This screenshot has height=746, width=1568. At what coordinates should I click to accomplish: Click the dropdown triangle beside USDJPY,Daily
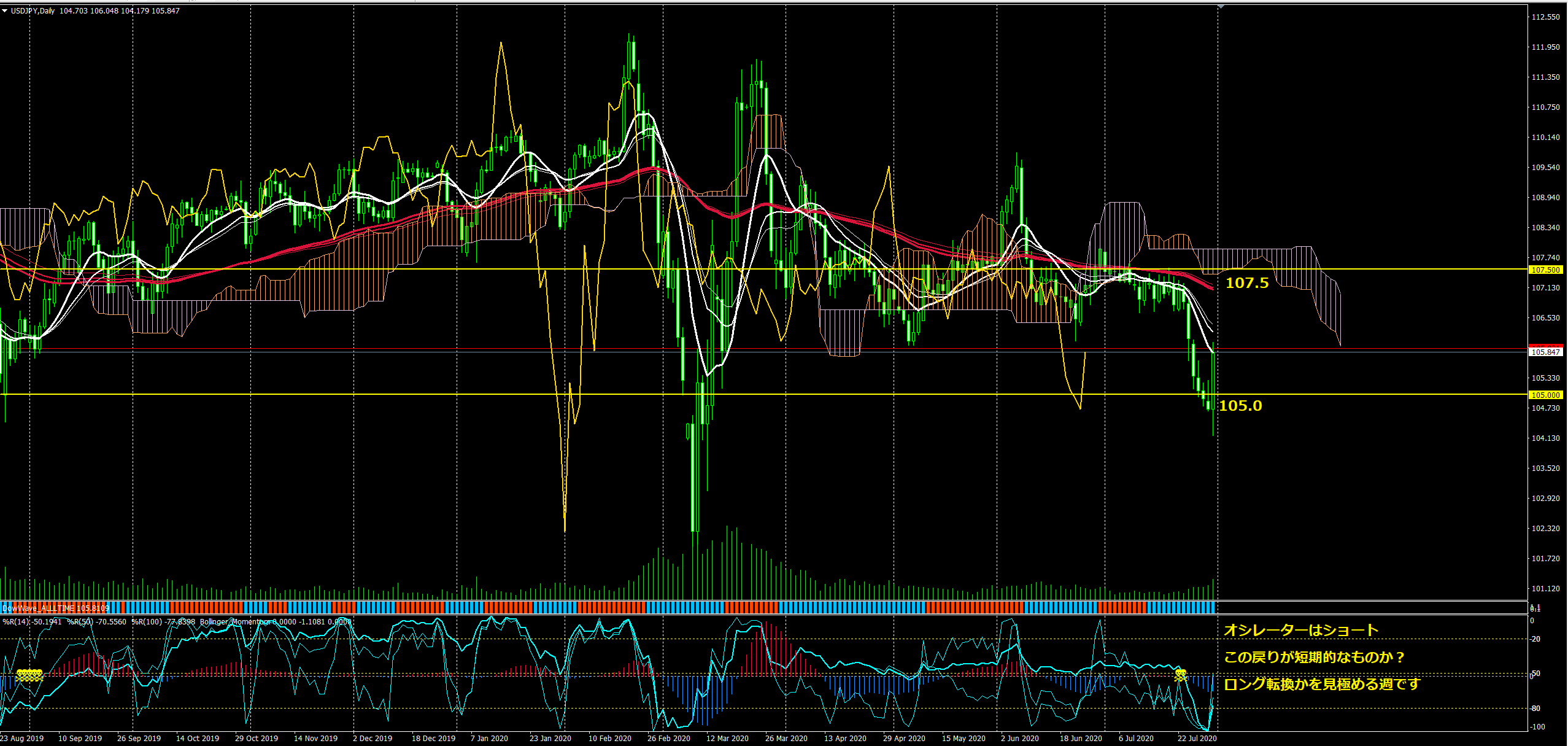tap(5, 10)
